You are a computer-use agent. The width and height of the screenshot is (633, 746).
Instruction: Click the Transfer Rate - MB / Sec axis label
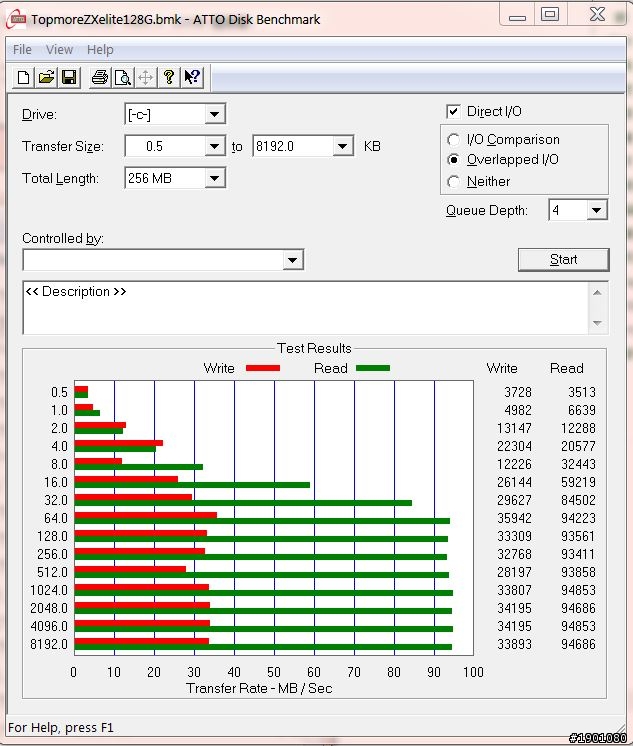(259, 688)
